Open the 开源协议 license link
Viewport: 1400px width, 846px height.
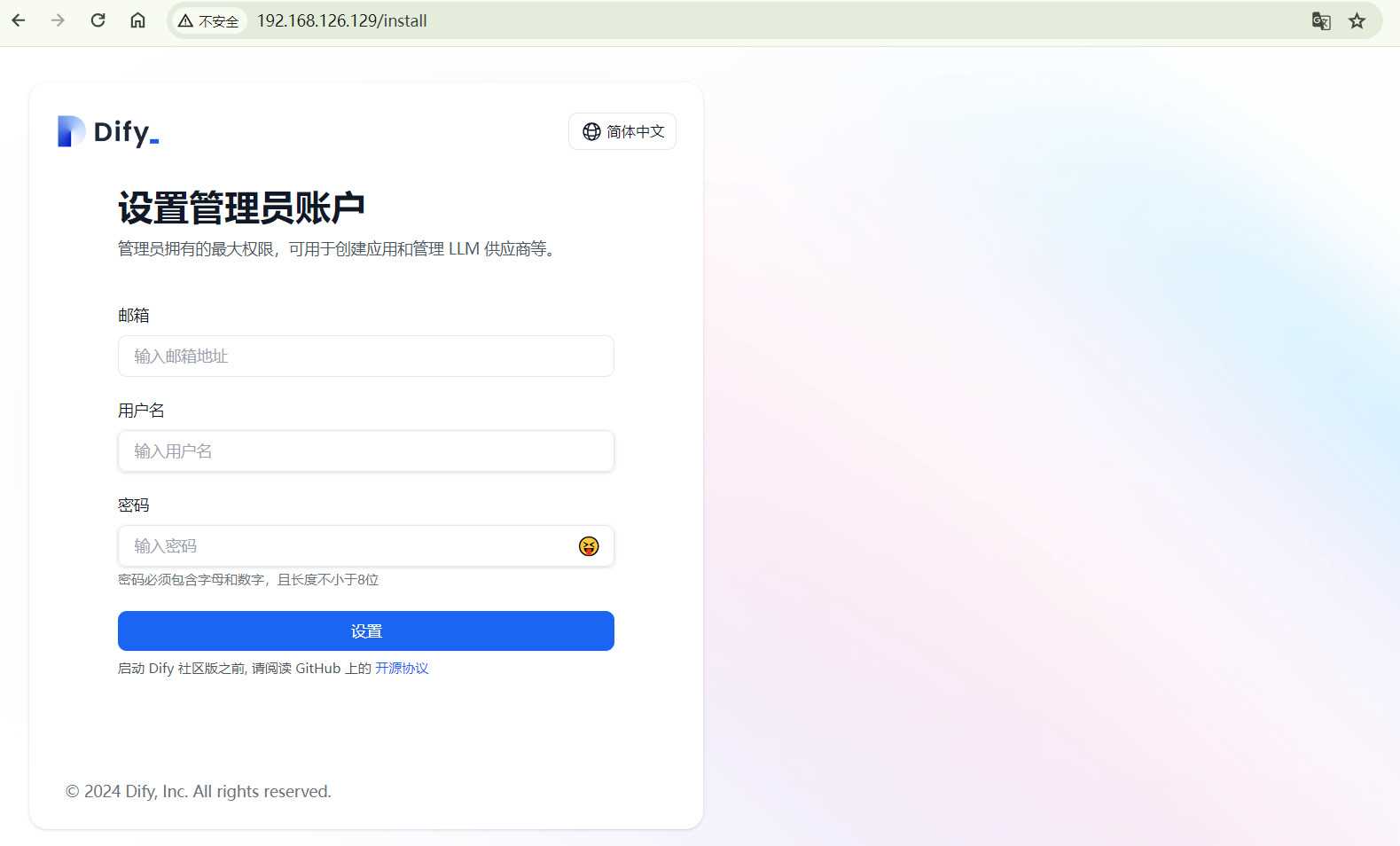pyautogui.click(x=402, y=668)
